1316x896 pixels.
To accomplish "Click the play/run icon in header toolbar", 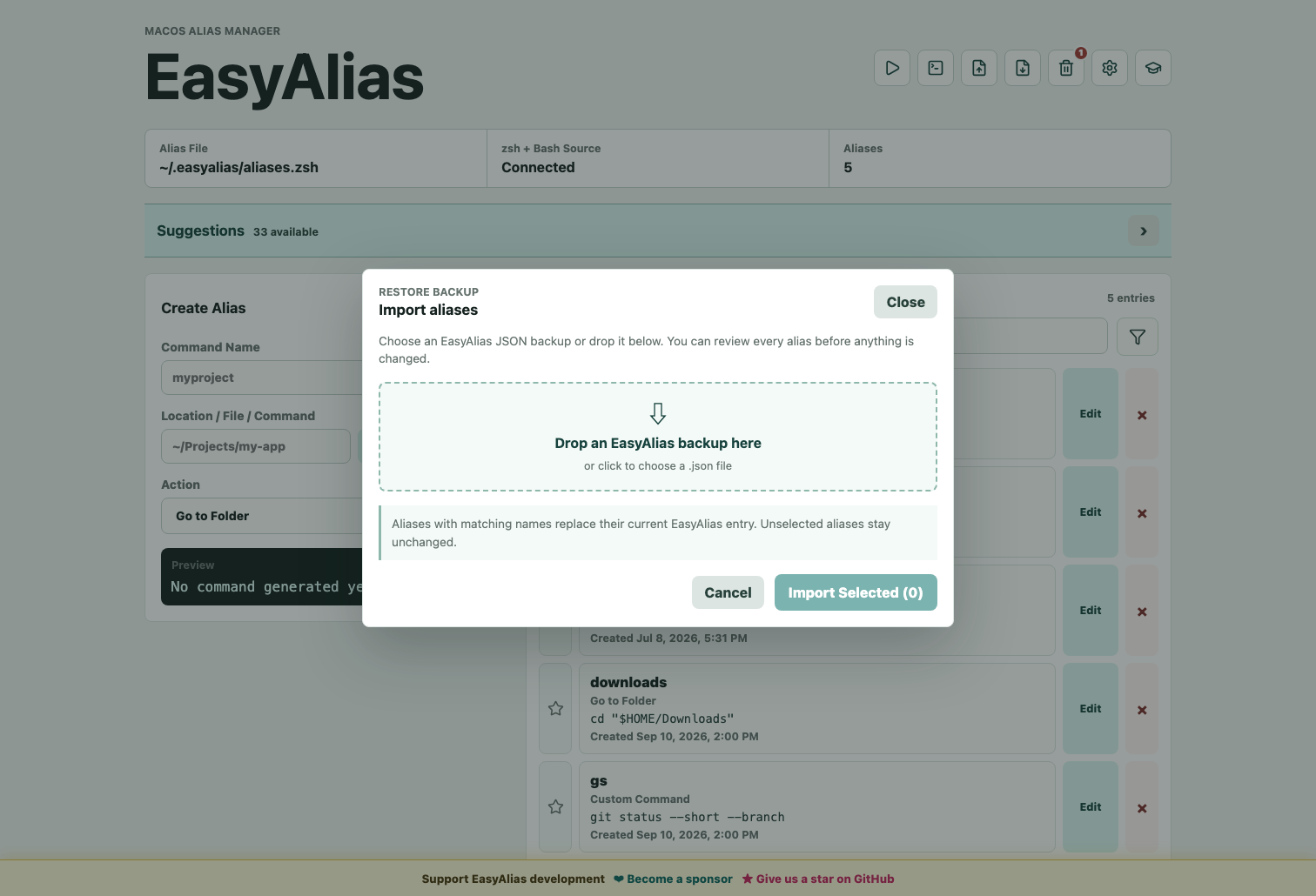I will click(x=892, y=68).
